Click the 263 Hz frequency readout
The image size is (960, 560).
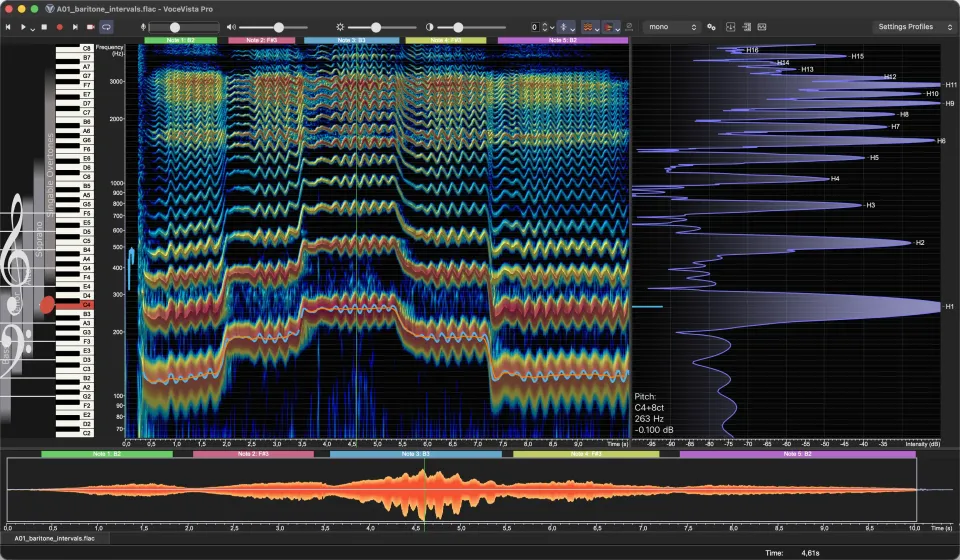coord(649,419)
